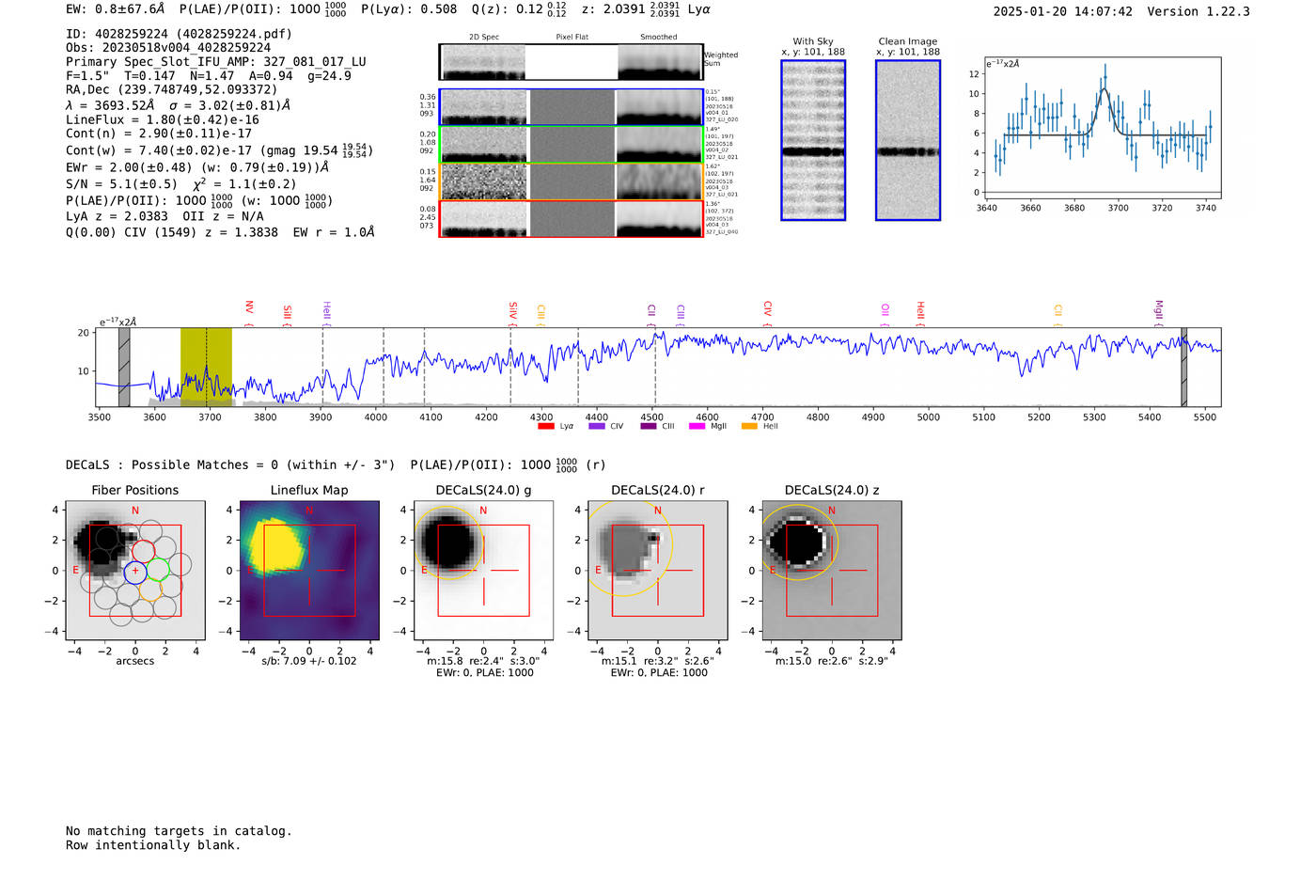1316x896 pixels.
Task: Click the RA,Dec coordinates line
Action: coord(172,90)
